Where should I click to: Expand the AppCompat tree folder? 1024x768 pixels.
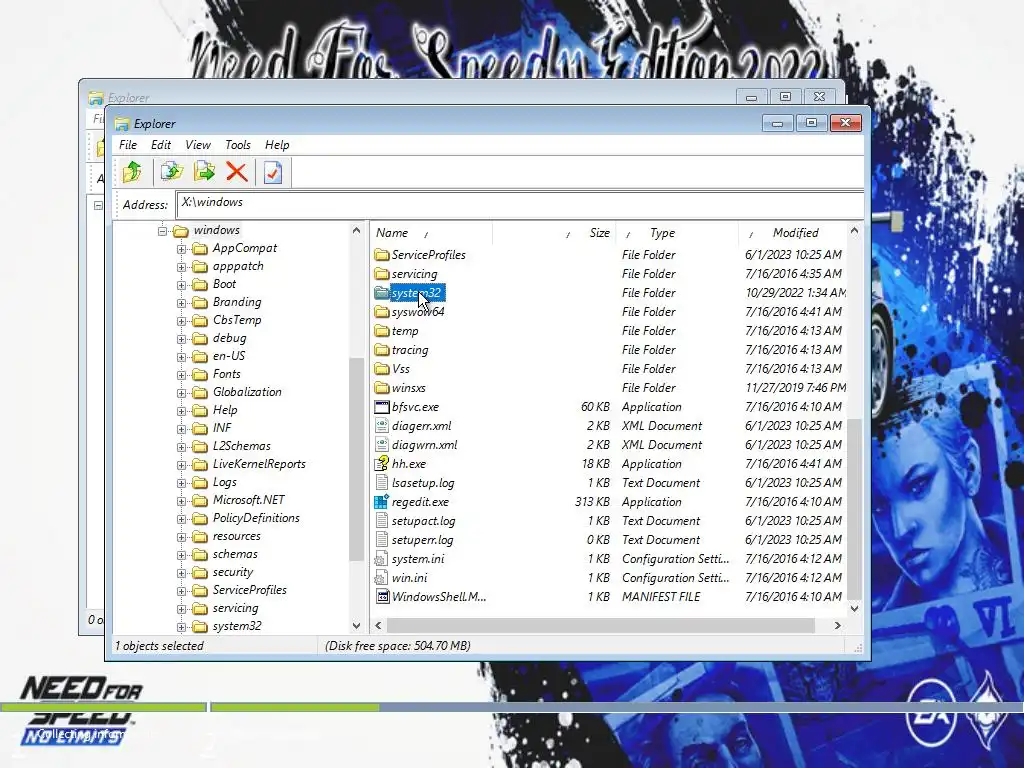click(x=182, y=249)
